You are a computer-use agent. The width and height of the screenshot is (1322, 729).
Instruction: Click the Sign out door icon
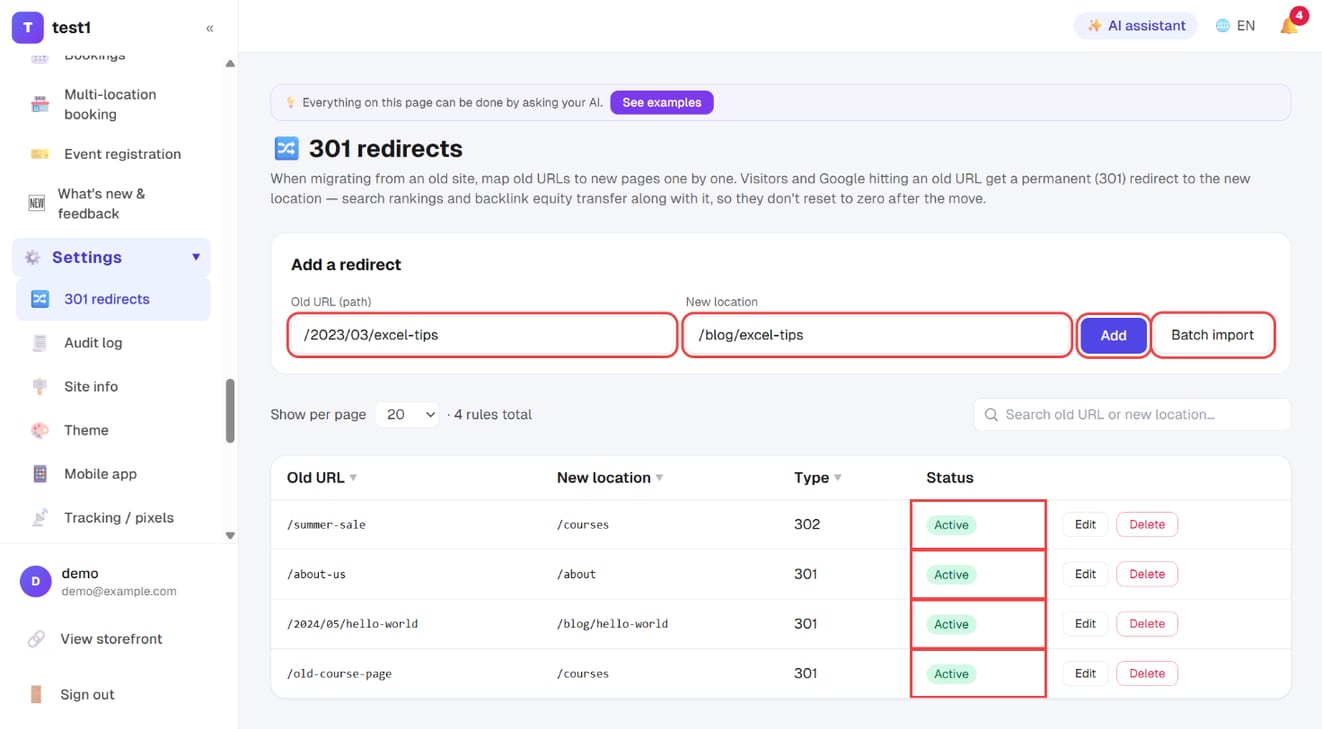tap(36, 694)
